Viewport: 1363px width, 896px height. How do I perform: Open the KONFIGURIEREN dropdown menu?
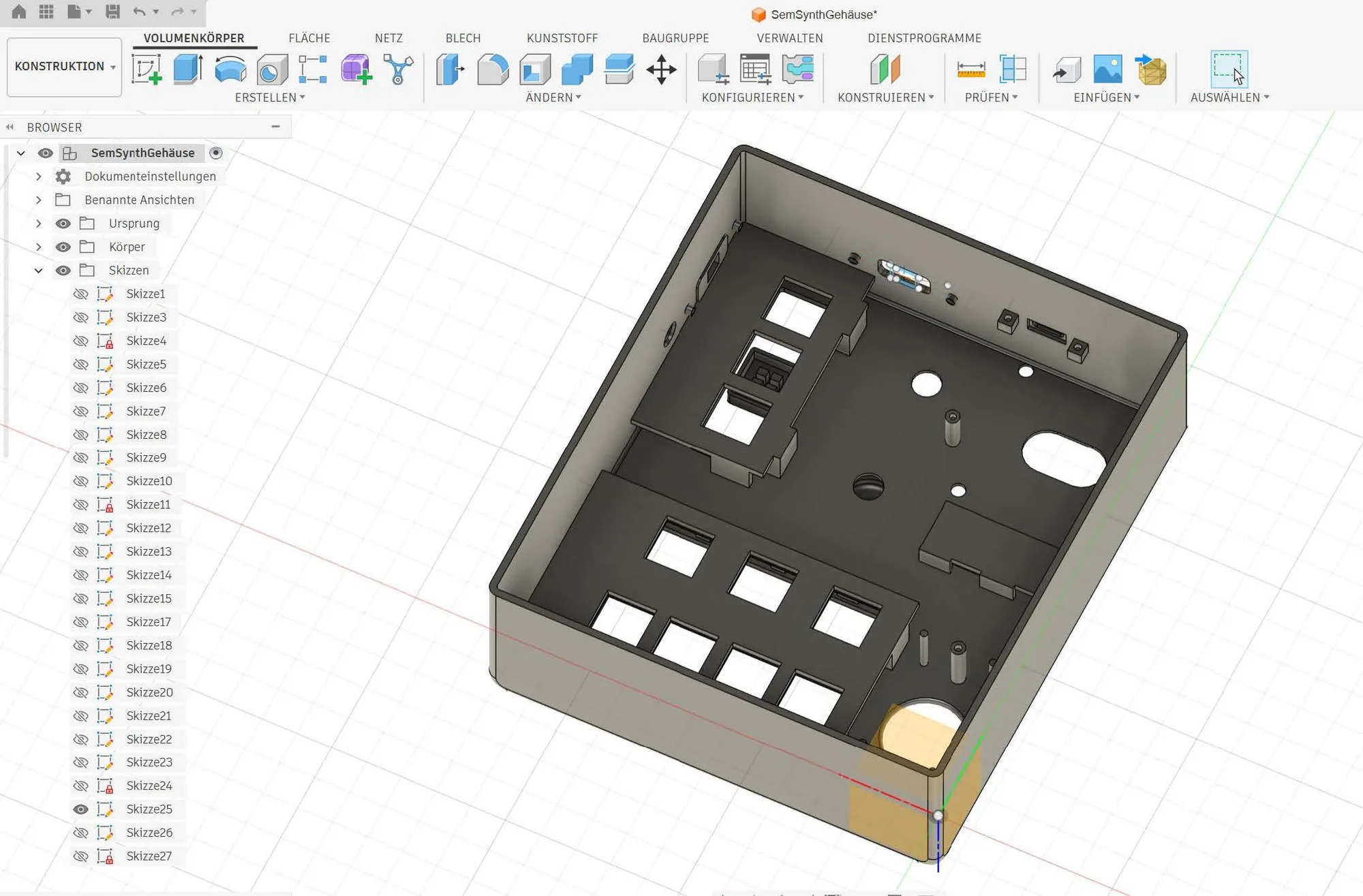pos(753,97)
